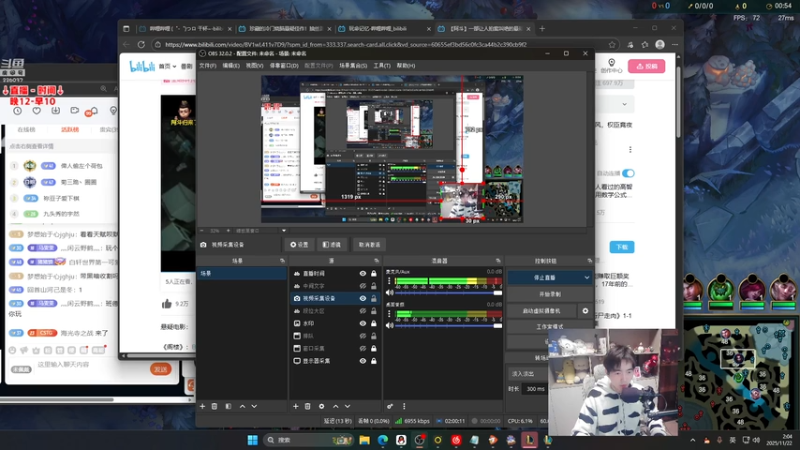The height and width of the screenshot is (450, 800).
Task: Open the 桌面音频 channel three-dot options
Action: [390, 314]
